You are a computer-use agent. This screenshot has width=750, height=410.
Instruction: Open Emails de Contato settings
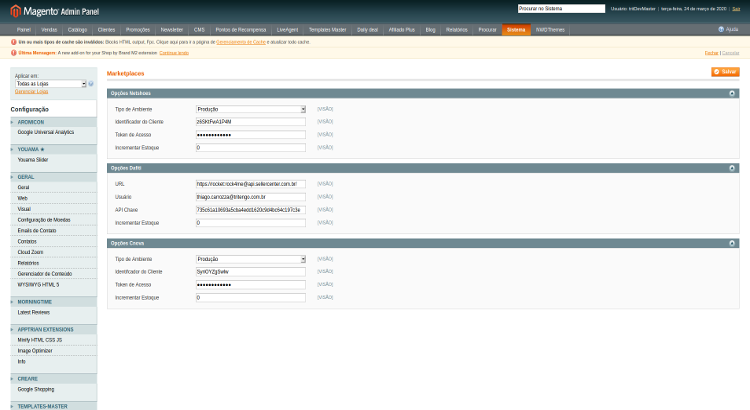click(37, 231)
